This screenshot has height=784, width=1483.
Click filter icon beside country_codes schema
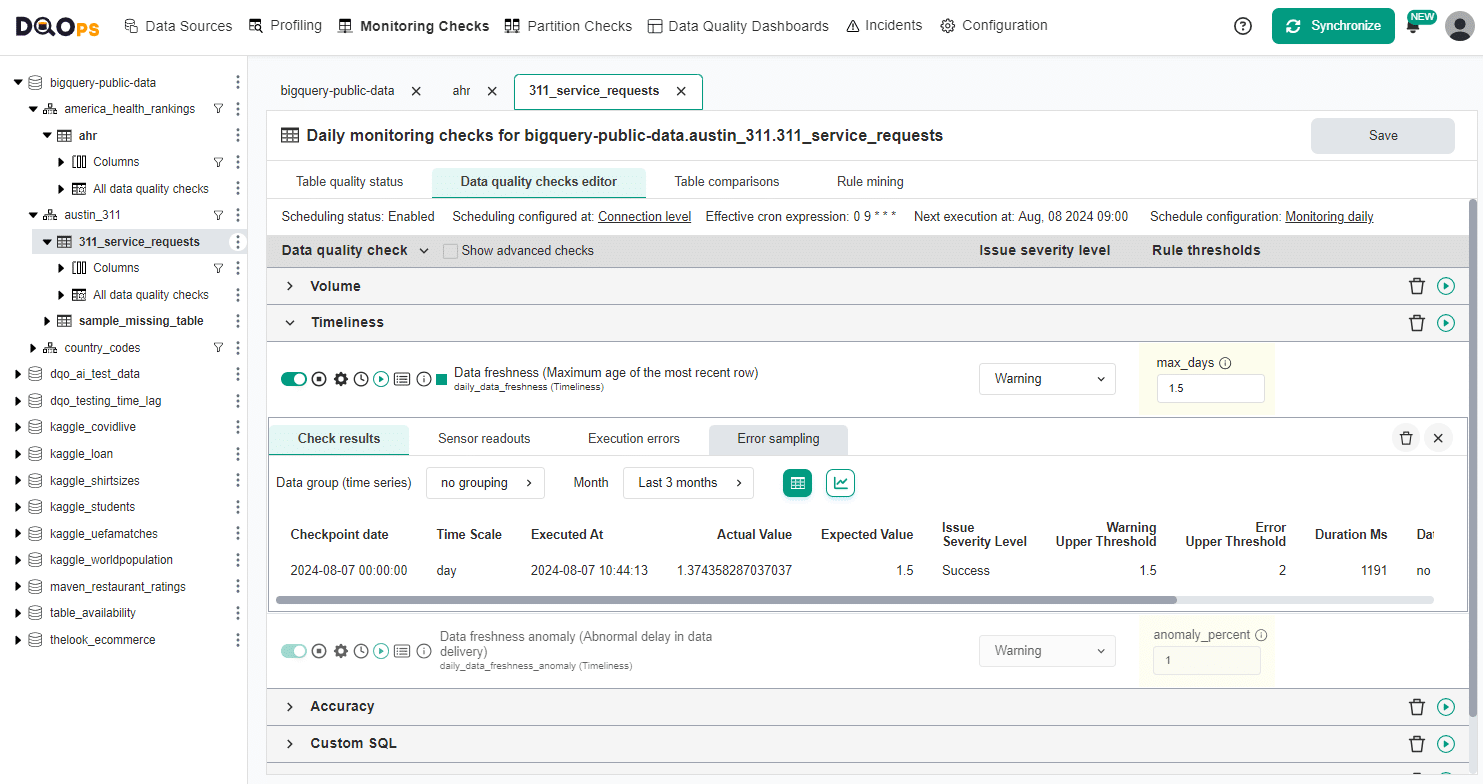tap(218, 348)
